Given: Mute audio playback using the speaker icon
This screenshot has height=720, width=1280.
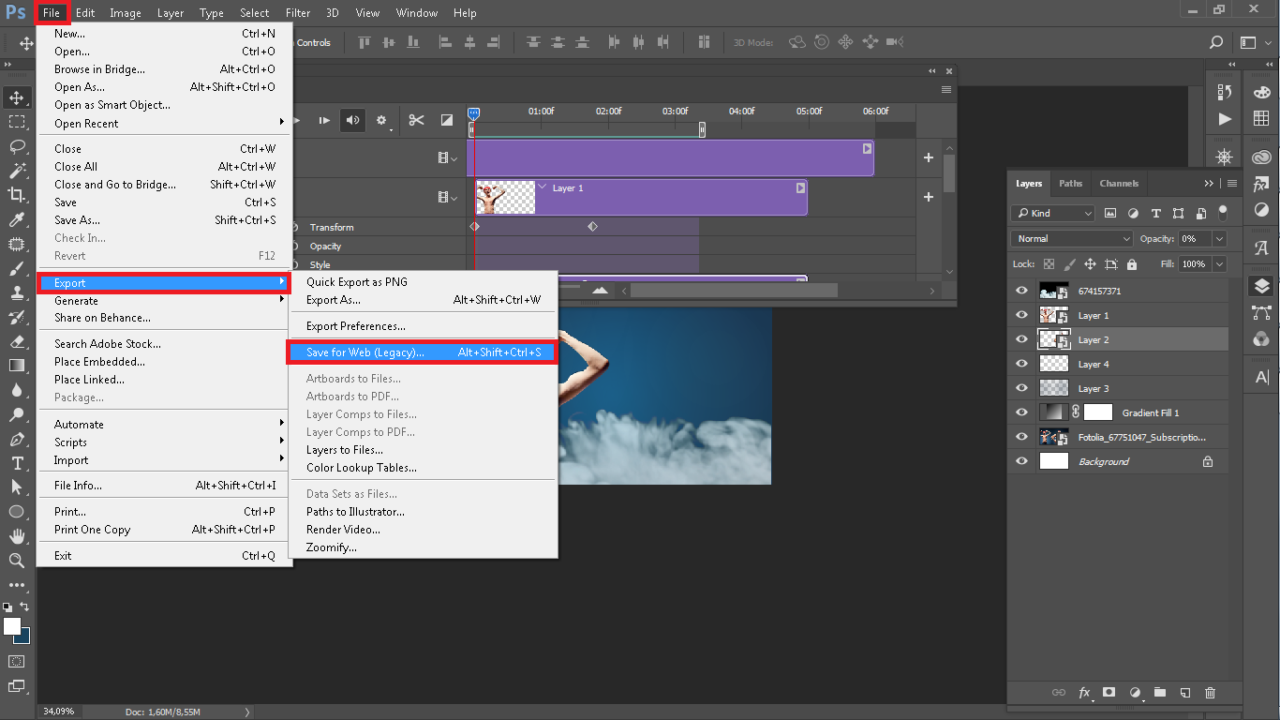Looking at the screenshot, I should (x=352, y=121).
